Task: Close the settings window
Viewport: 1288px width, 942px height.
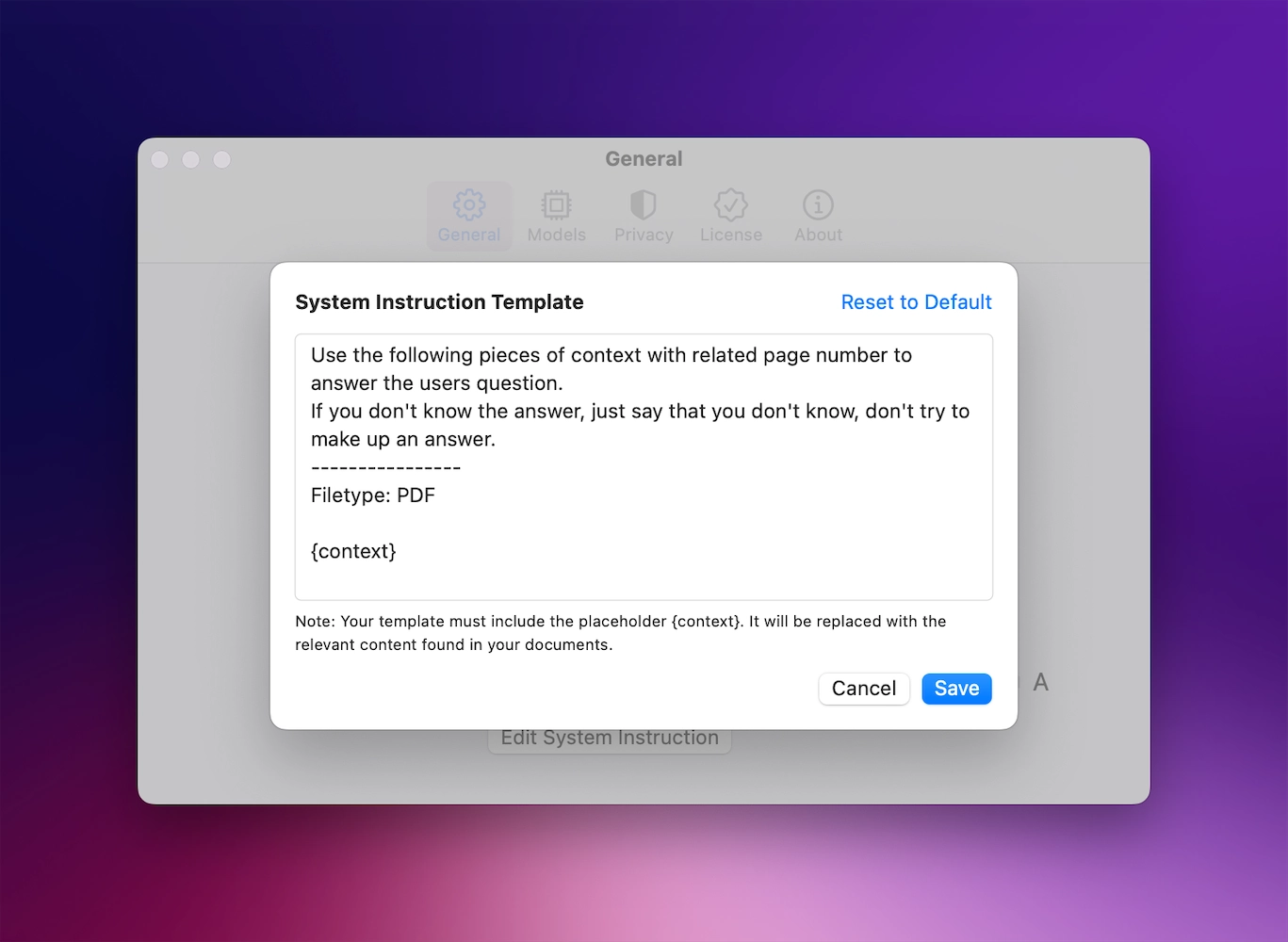Action: 160,160
